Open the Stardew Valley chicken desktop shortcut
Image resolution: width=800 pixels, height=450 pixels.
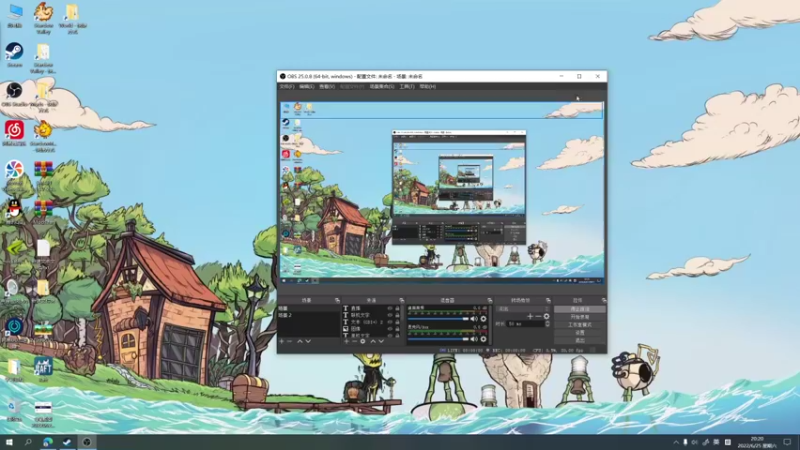coord(43,17)
